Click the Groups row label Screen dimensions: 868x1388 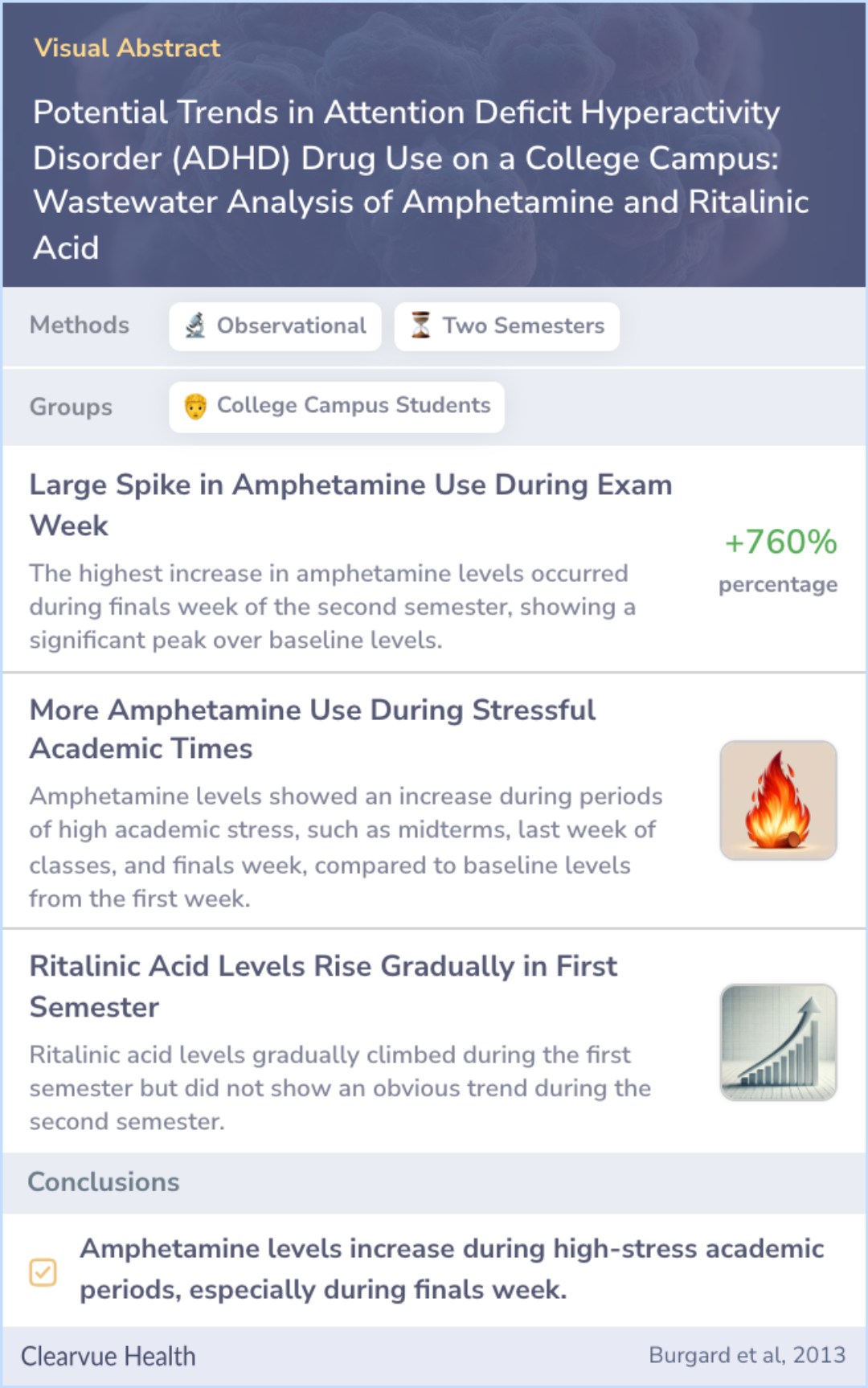click(x=71, y=407)
